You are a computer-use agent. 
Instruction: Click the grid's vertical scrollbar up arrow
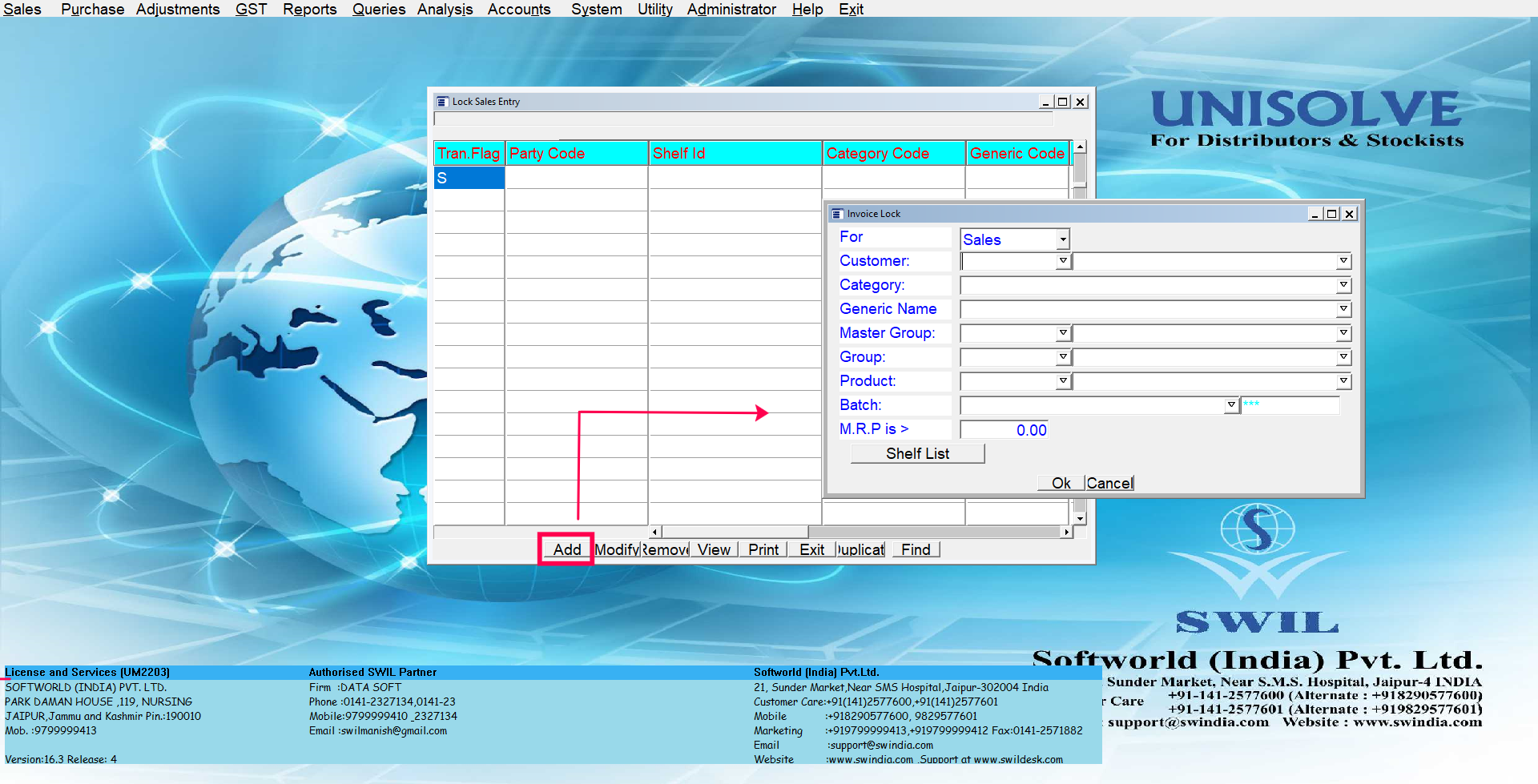(x=1080, y=147)
